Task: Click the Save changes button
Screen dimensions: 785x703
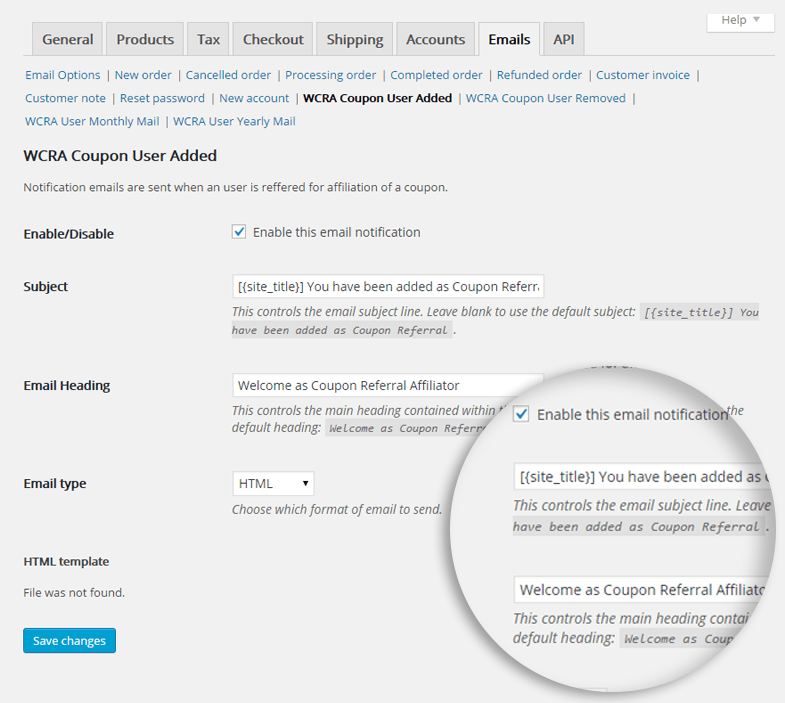Action: coord(69,640)
